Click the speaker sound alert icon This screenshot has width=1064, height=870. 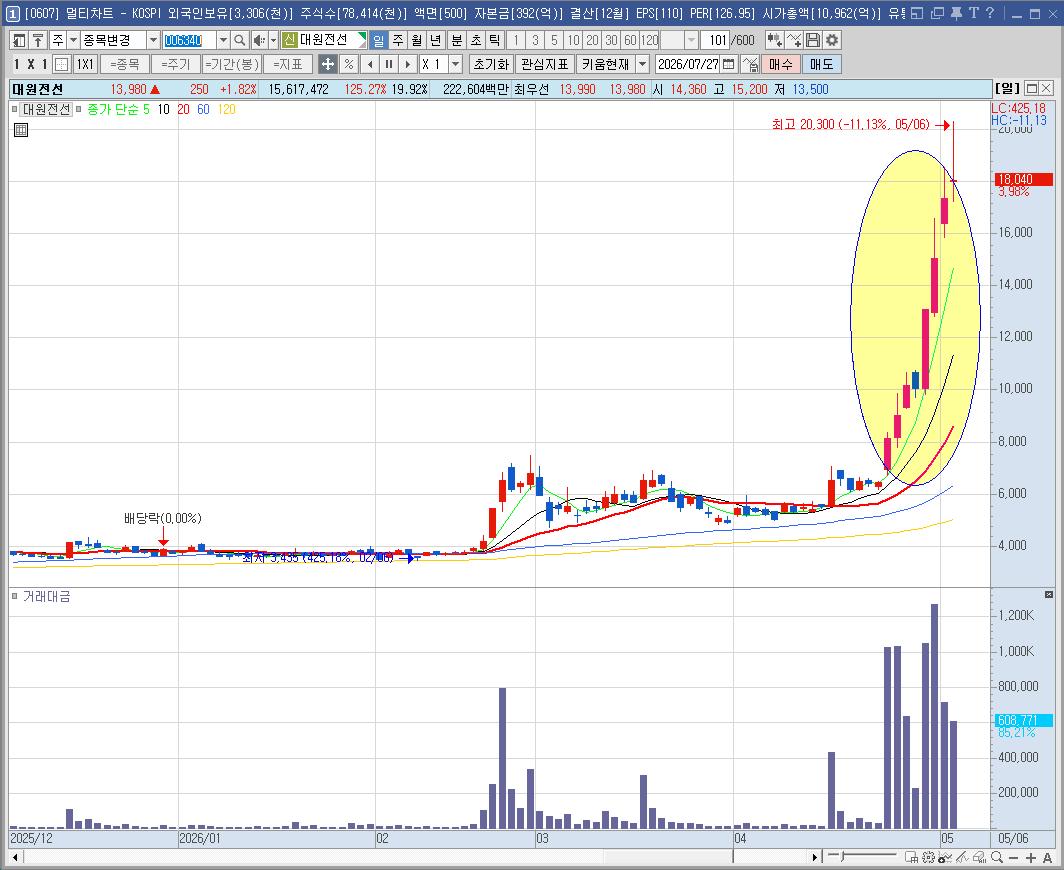pos(259,41)
